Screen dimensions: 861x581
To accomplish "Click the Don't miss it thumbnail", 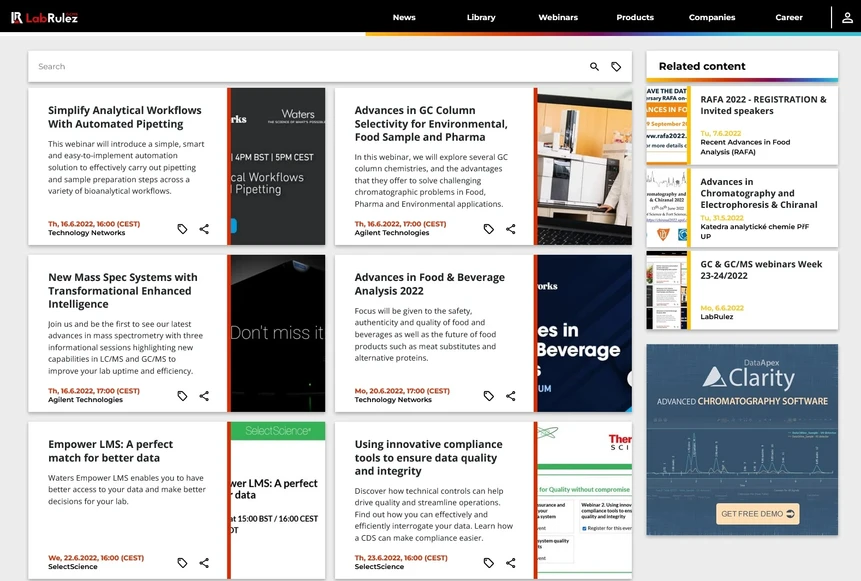I will coord(278,333).
